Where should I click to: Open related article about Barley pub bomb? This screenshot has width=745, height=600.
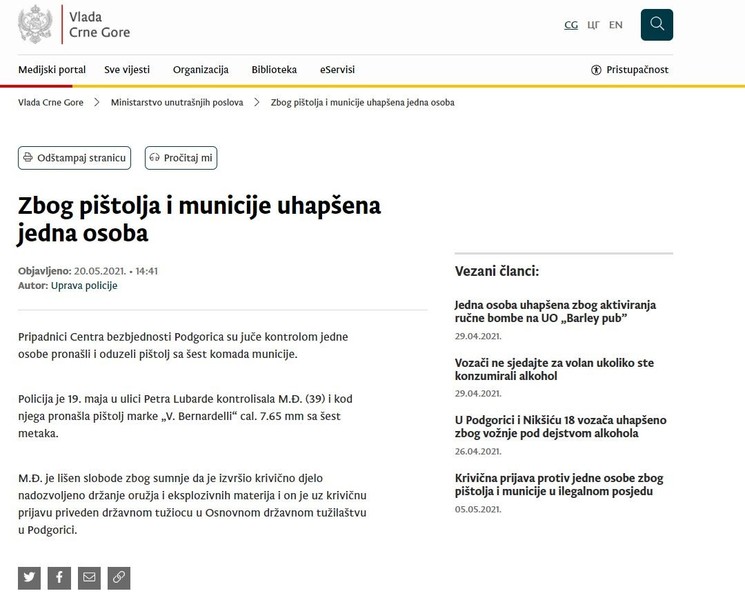click(555, 311)
